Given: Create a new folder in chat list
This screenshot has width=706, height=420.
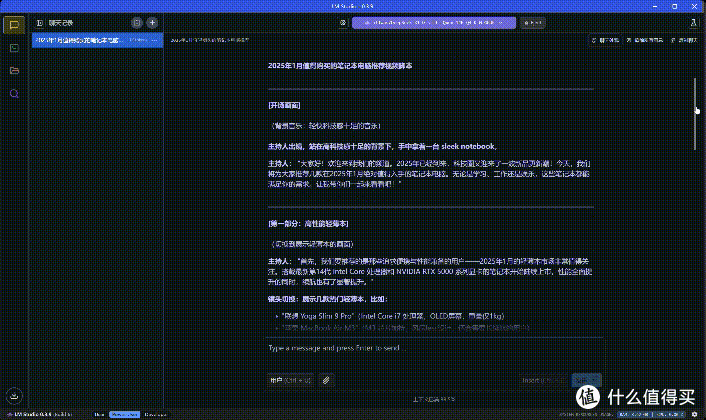Looking at the screenshot, I should pyautogui.click(x=137, y=23).
